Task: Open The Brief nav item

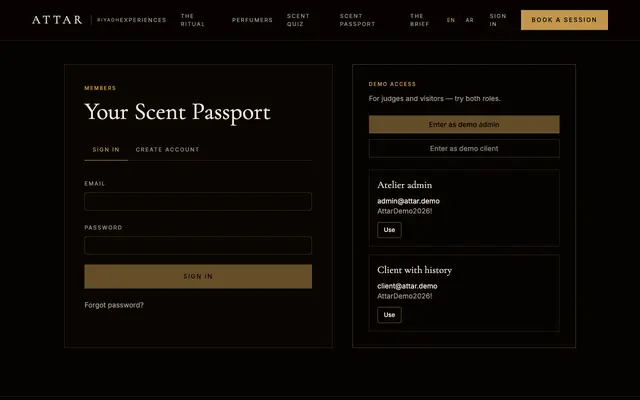Action: pyautogui.click(x=420, y=20)
